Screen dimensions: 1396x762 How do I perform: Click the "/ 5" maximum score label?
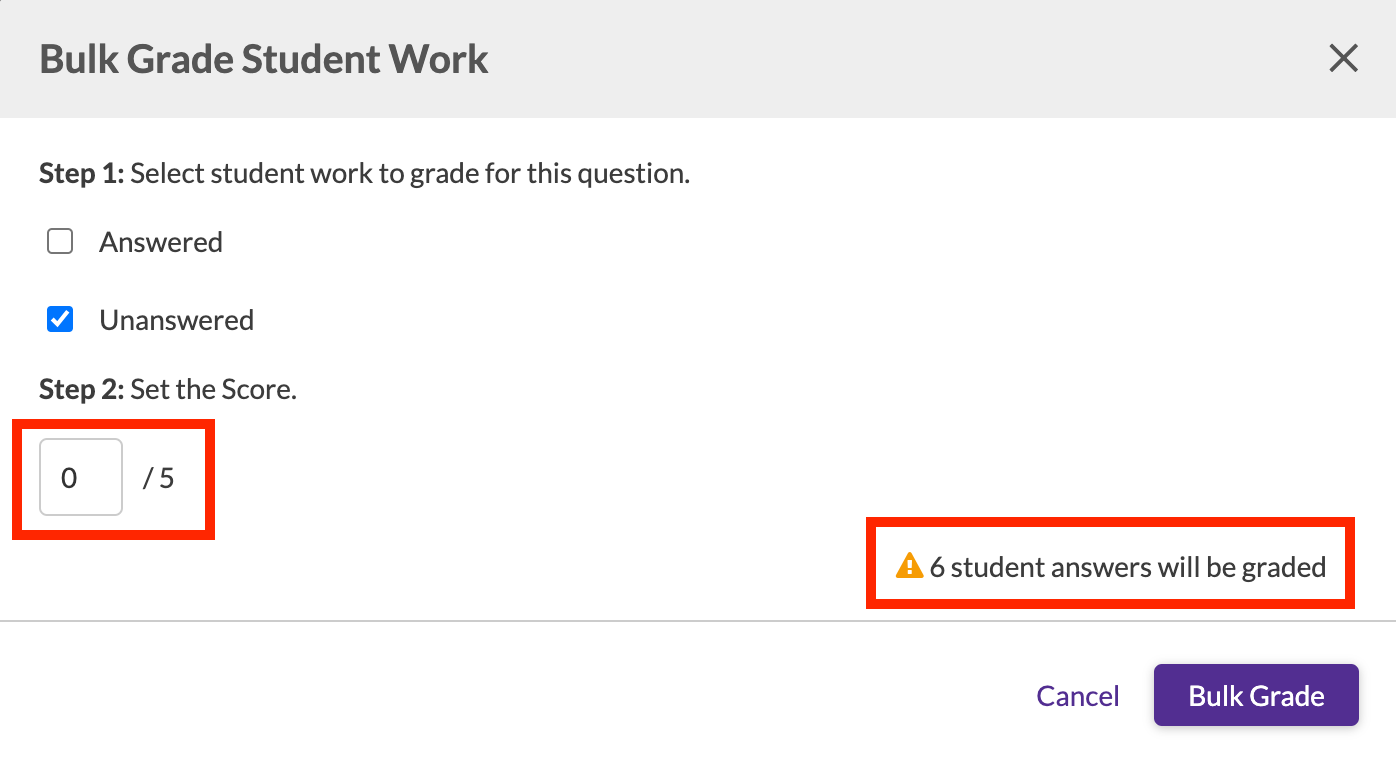click(x=158, y=478)
